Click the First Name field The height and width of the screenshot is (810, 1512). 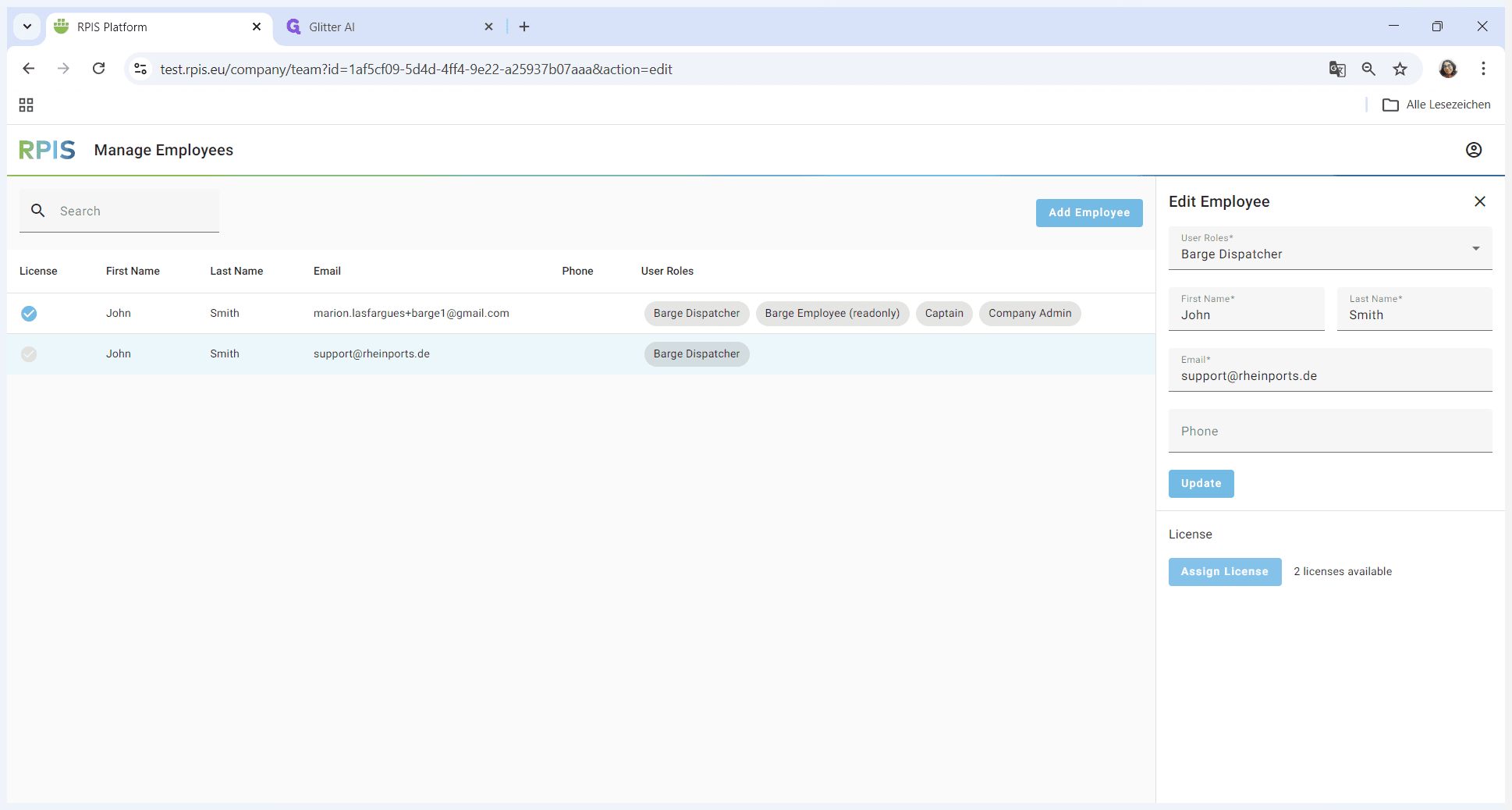[1247, 309]
